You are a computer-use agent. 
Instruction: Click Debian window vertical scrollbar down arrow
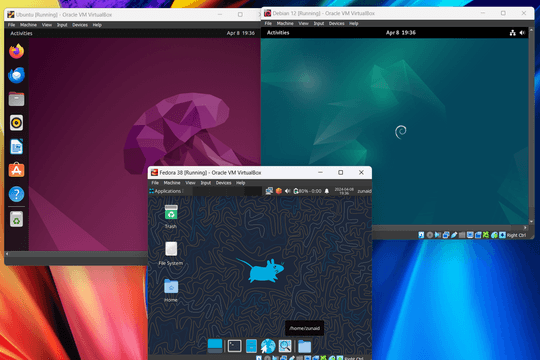[531, 222]
